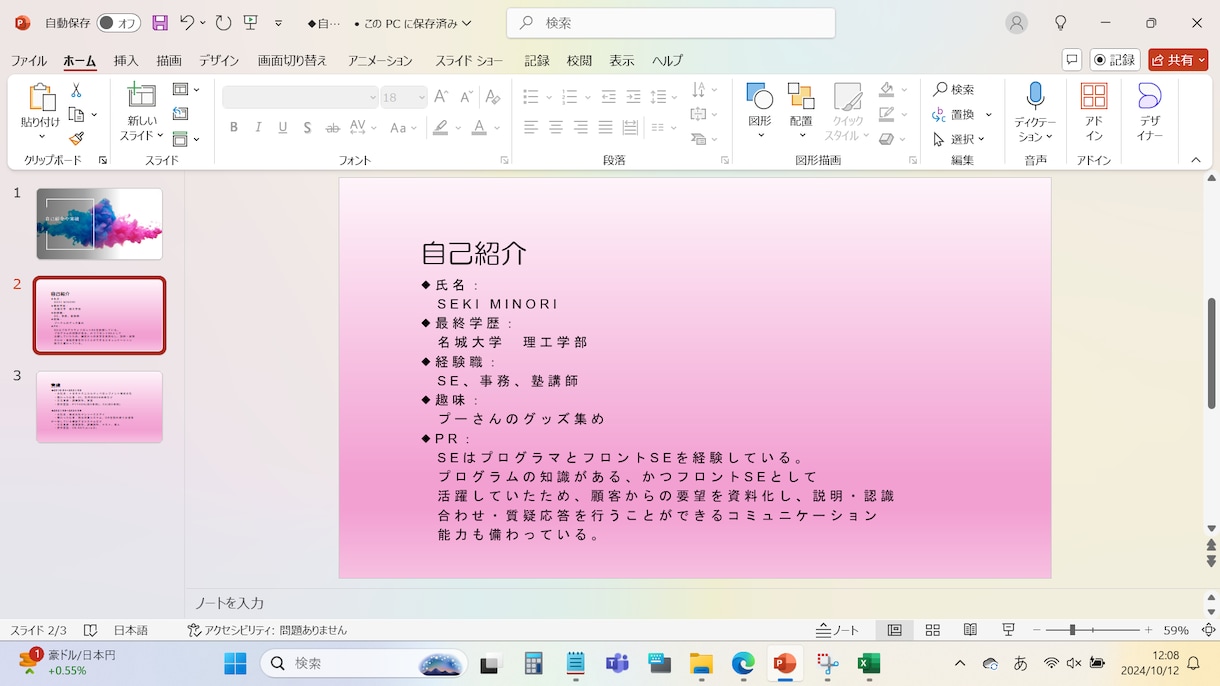The height and width of the screenshot is (686, 1220).
Task: Click the Underline U formatting icon
Action: point(283,127)
